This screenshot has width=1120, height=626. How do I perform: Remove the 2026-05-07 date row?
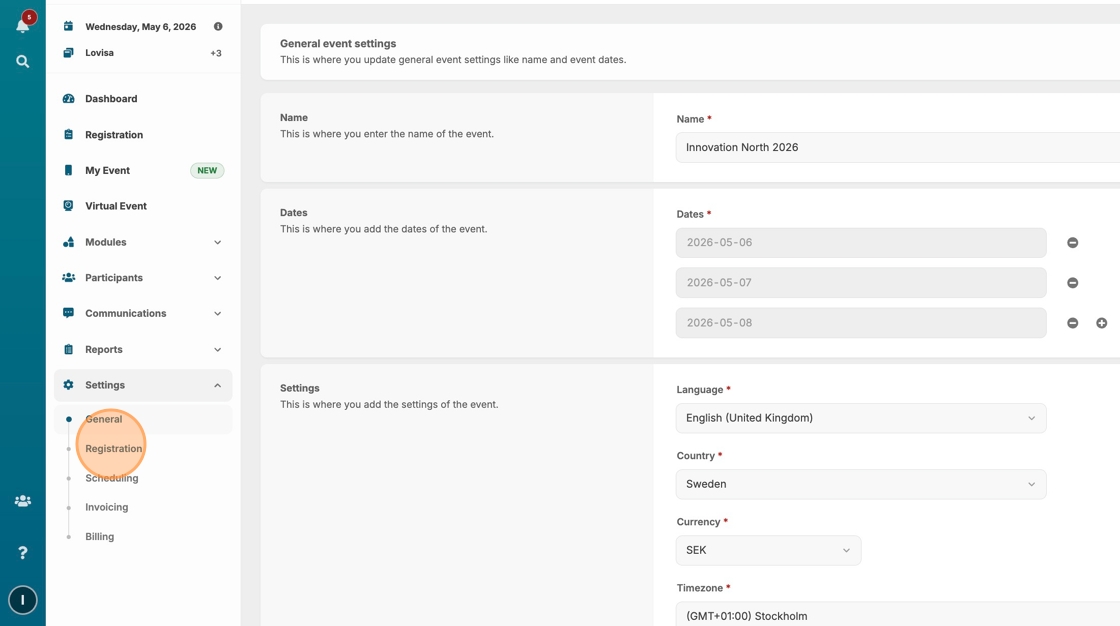1072,283
